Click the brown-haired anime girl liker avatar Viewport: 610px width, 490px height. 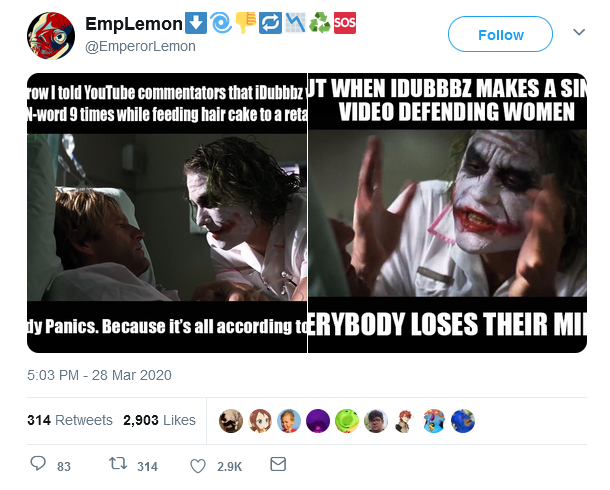pyautogui.click(x=260, y=421)
